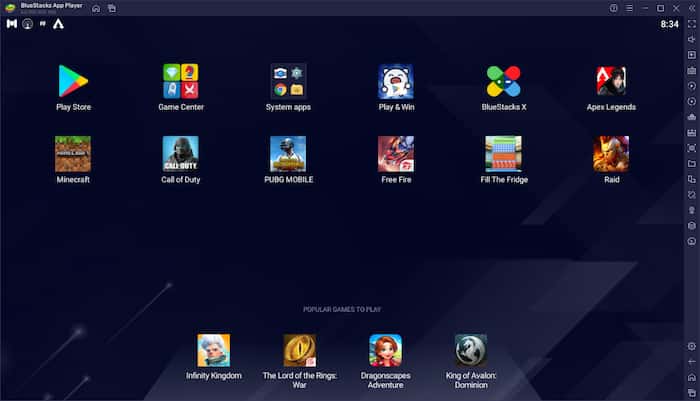This screenshot has width=700, height=401.
Task: Click the 8:34 clock
Action: (670, 24)
